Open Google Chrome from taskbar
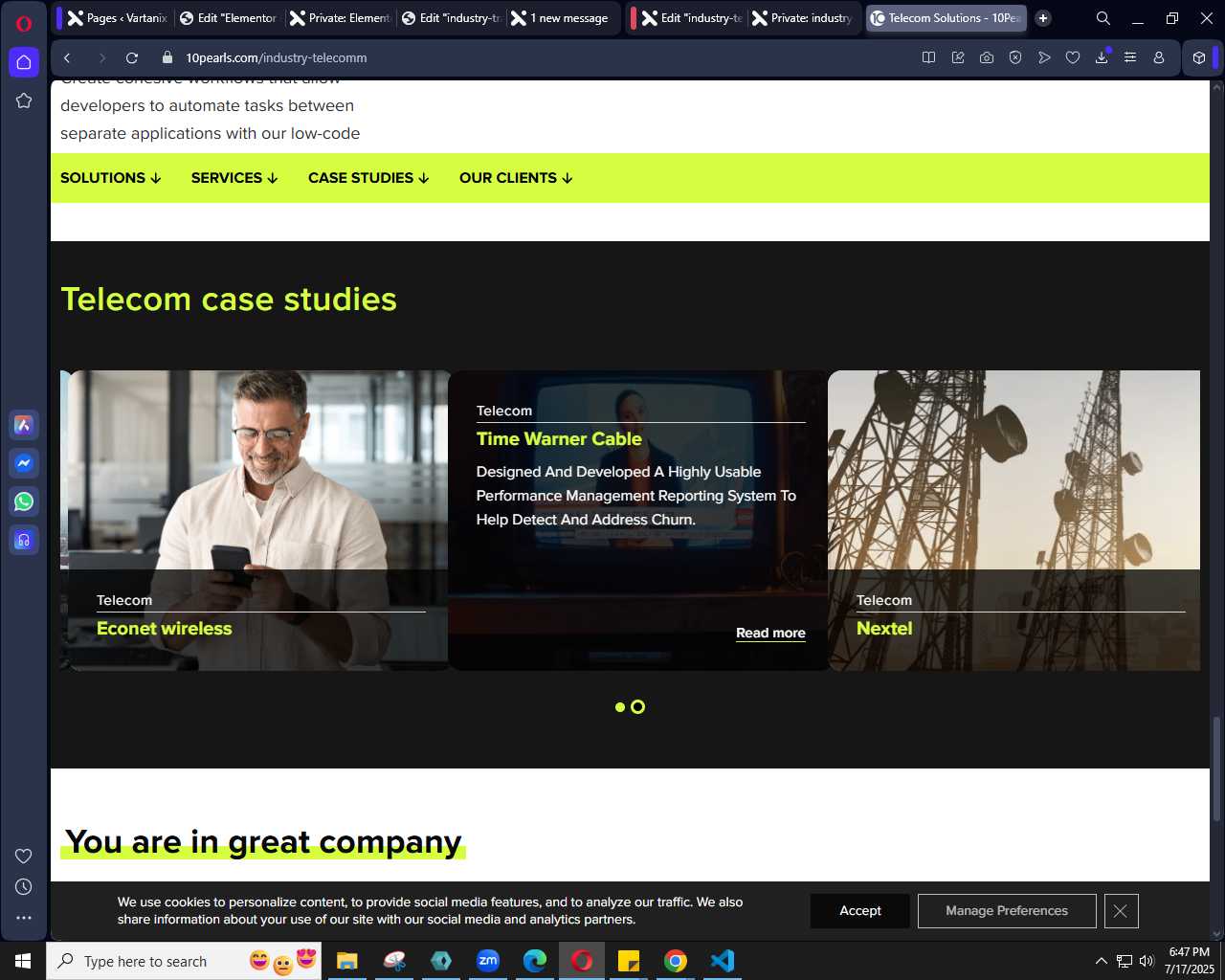Viewport: 1225px width, 980px height. (x=676, y=961)
